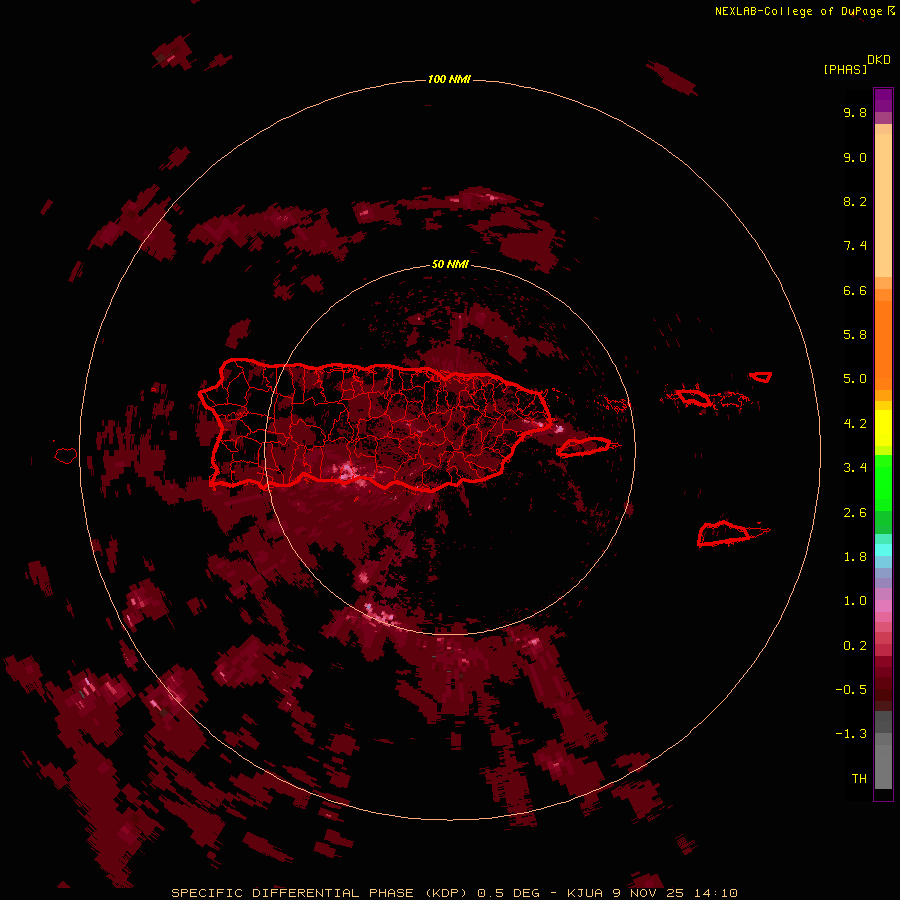Pick the gray color bar segment beside TH
The width and height of the screenshot is (900, 900).
click(x=883, y=767)
